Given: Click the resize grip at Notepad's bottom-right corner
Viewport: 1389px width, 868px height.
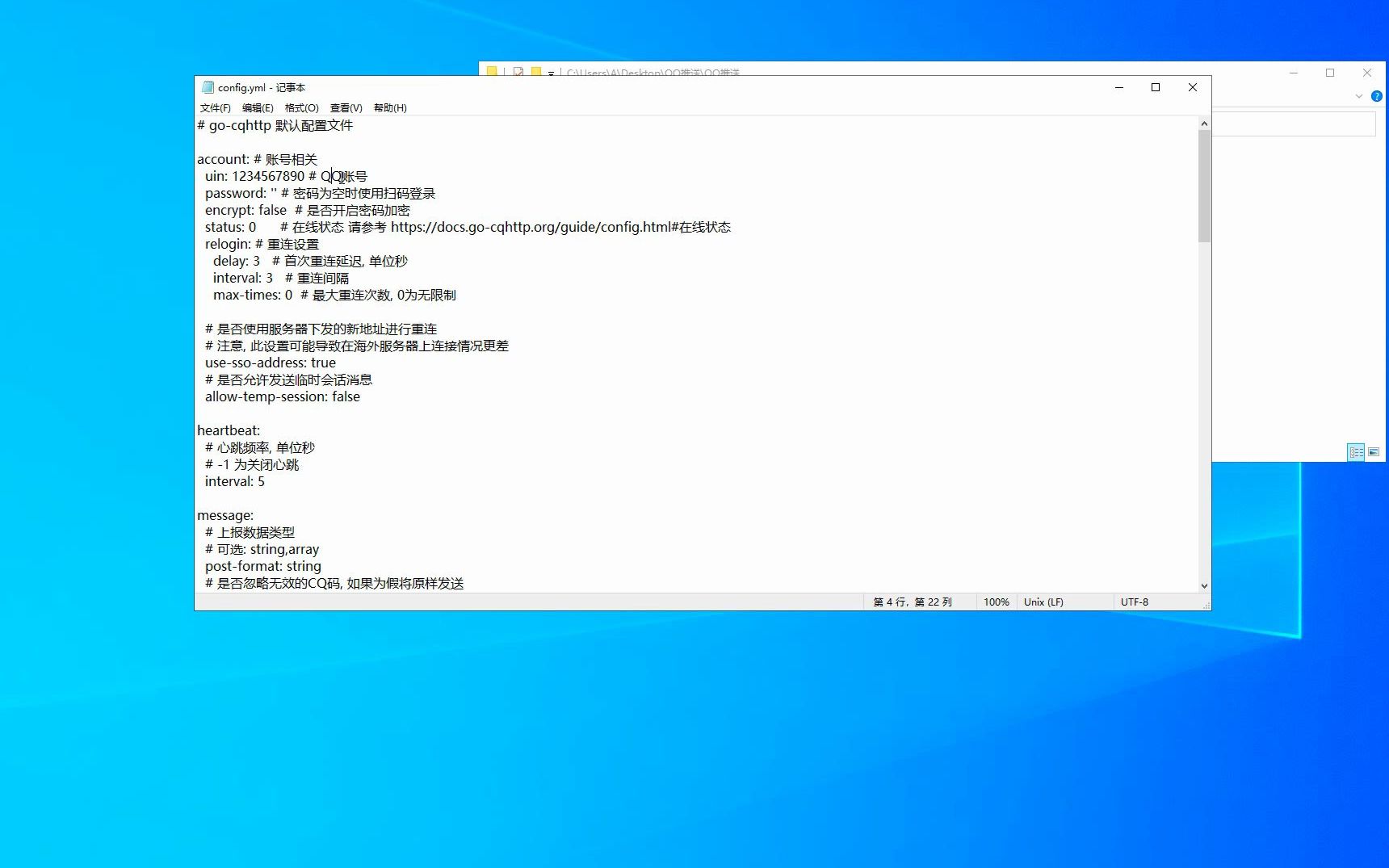Looking at the screenshot, I should [1206, 605].
